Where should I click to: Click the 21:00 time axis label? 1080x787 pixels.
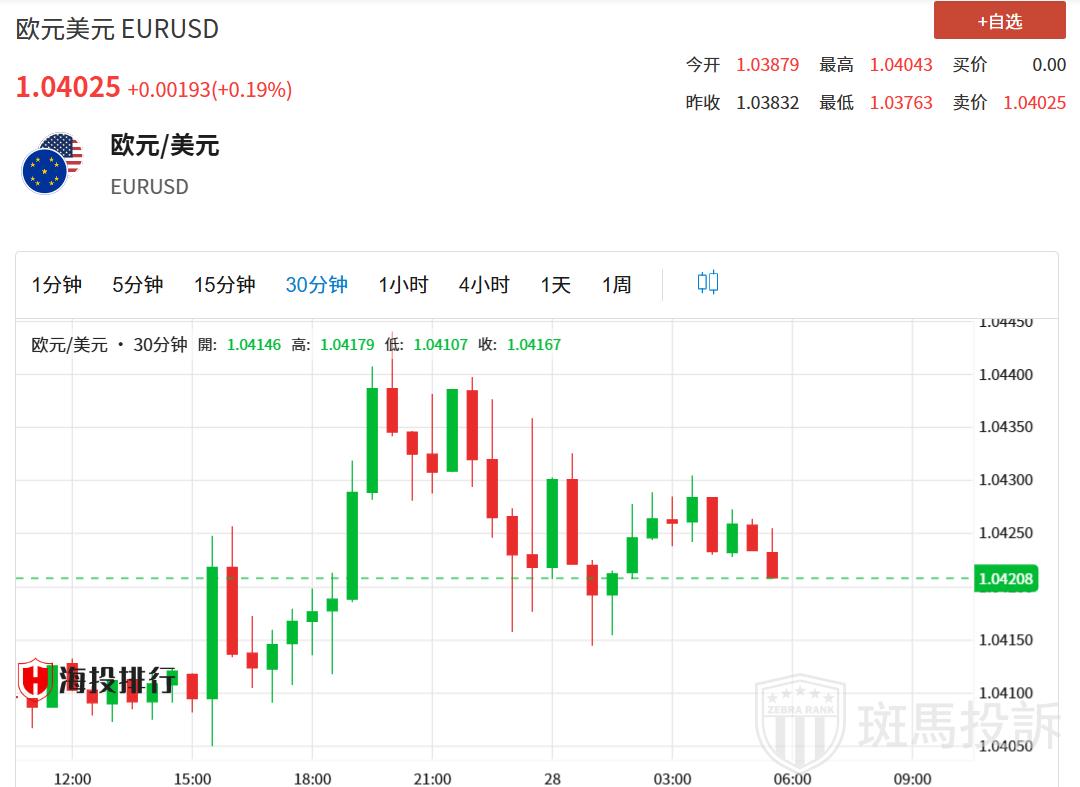coord(432,778)
